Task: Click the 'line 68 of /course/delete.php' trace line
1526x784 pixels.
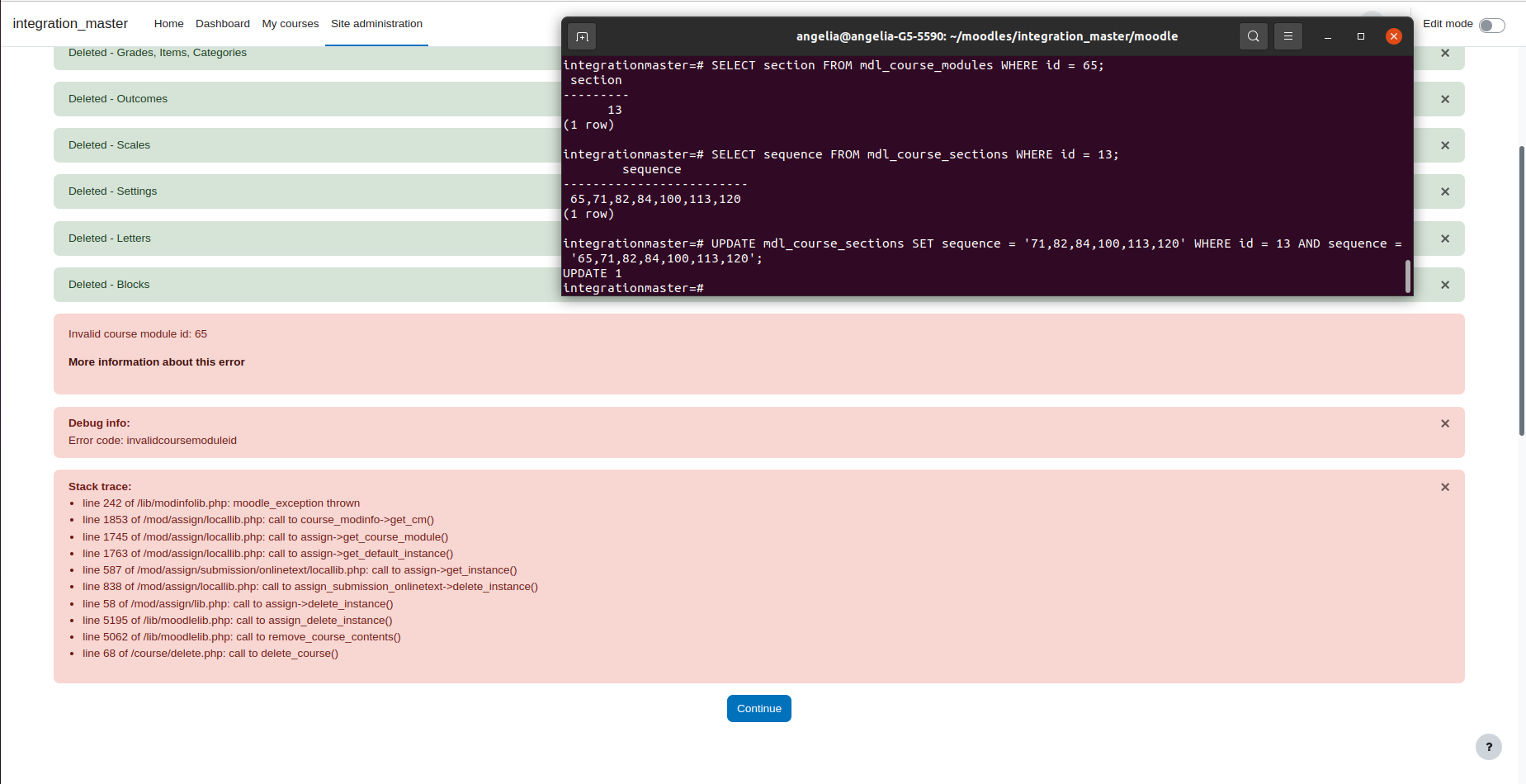Action: [x=210, y=654]
